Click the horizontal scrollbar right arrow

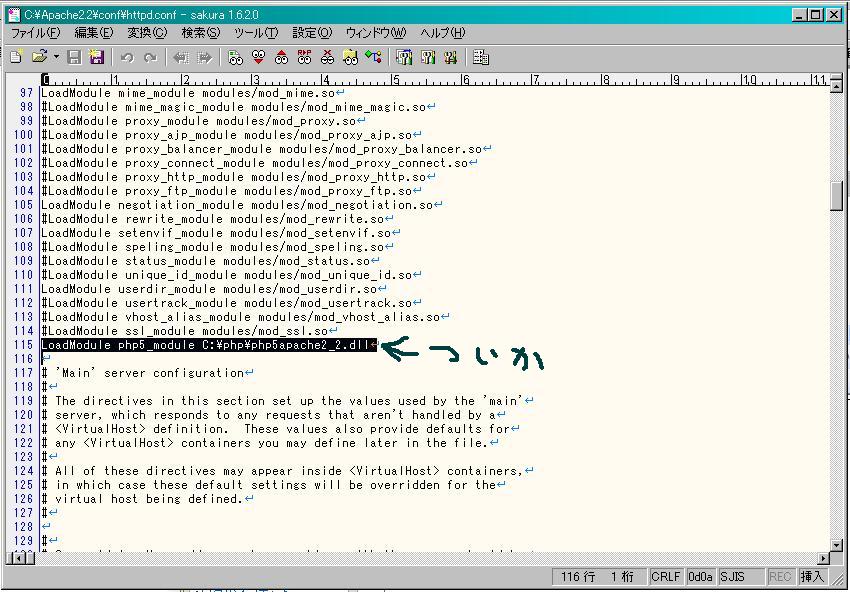click(x=824, y=558)
